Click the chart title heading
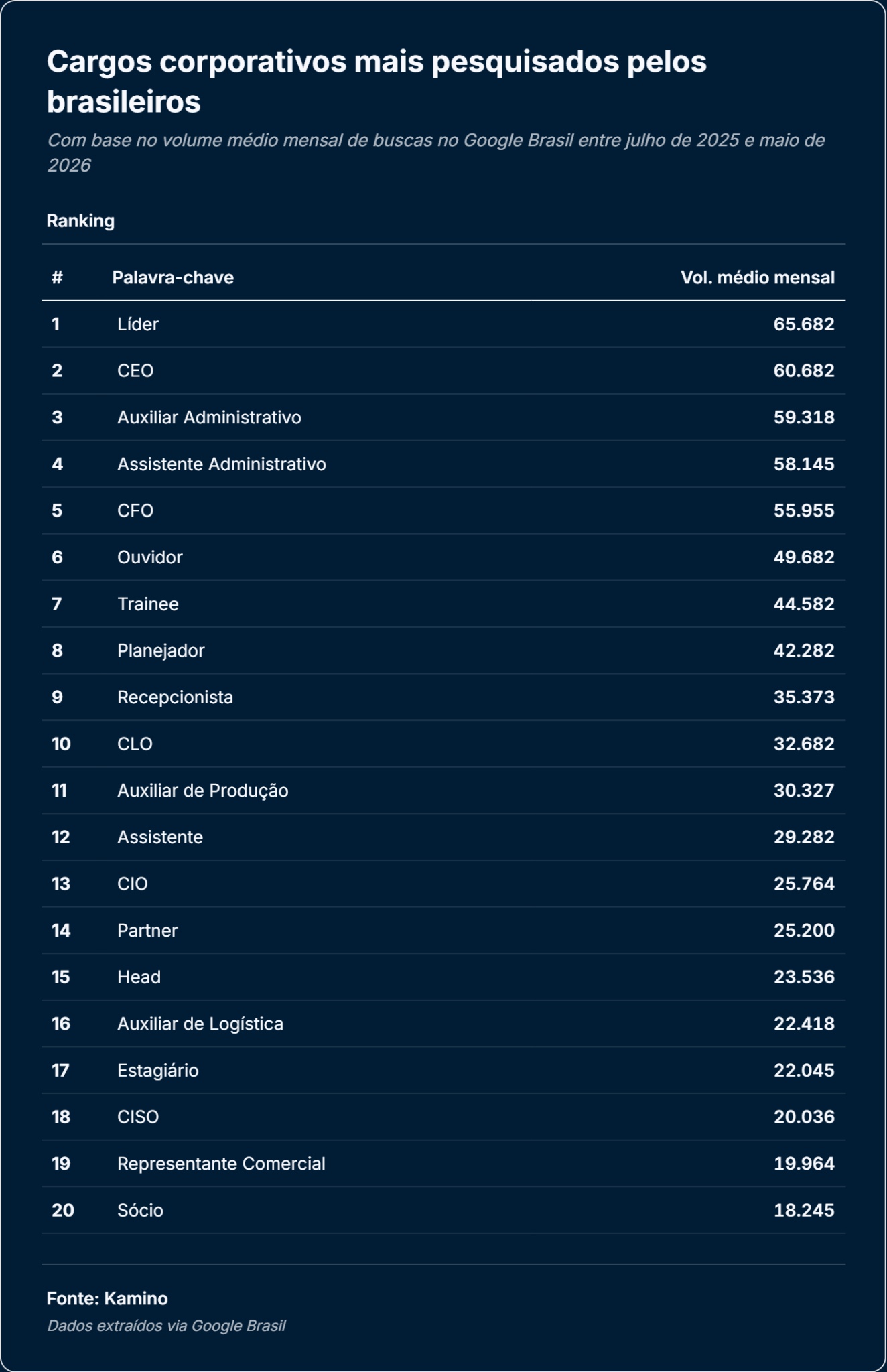The image size is (887, 1372). coord(377,82)
